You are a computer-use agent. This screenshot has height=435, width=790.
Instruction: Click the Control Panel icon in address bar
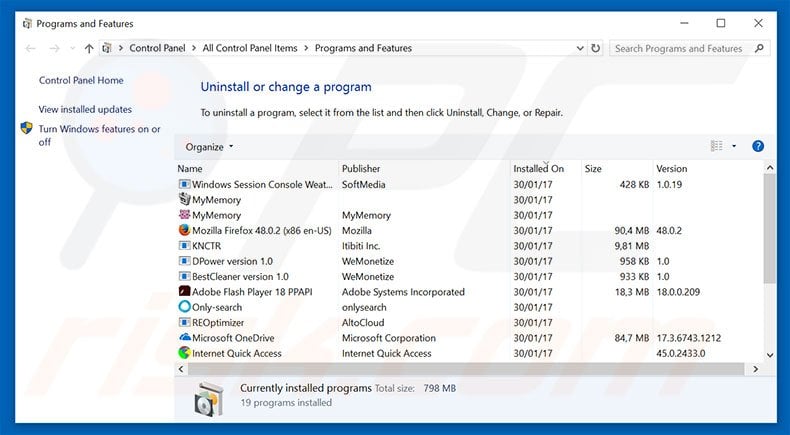tap(107, 48)
